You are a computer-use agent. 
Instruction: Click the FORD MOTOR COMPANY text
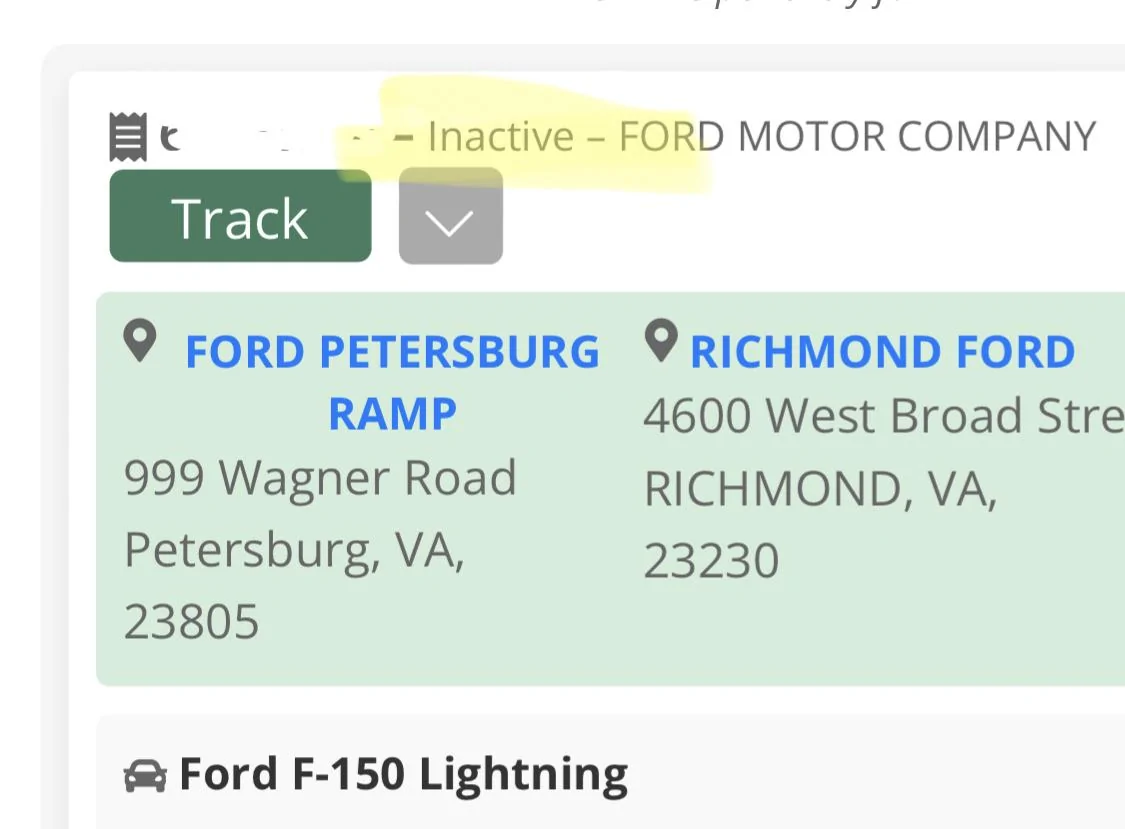857,137
